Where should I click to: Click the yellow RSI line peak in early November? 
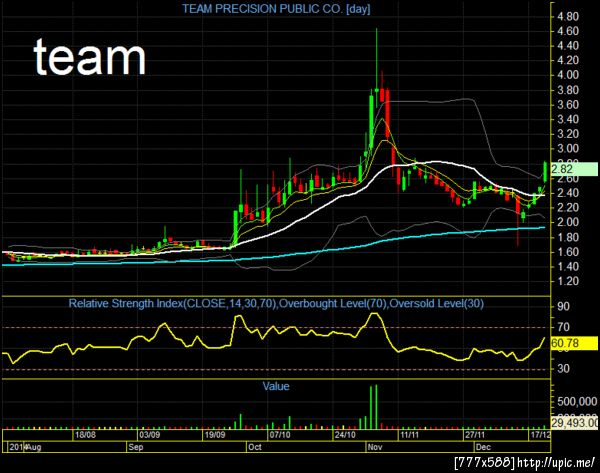[375, 315]
